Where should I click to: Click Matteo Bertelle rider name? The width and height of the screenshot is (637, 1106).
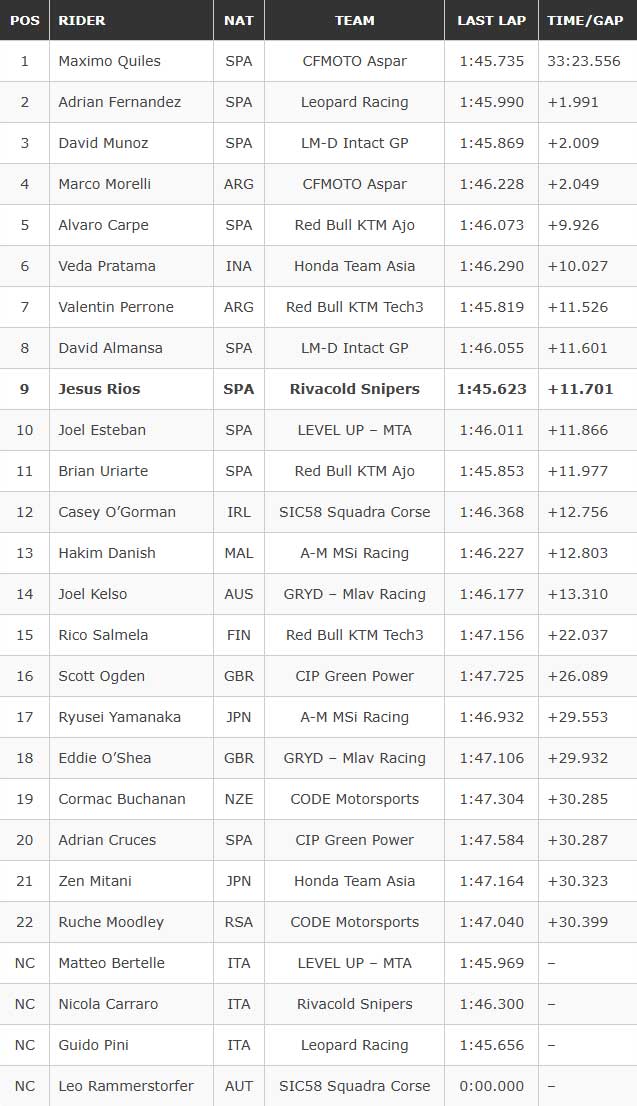pyautogui.click(x=111, y=963)
